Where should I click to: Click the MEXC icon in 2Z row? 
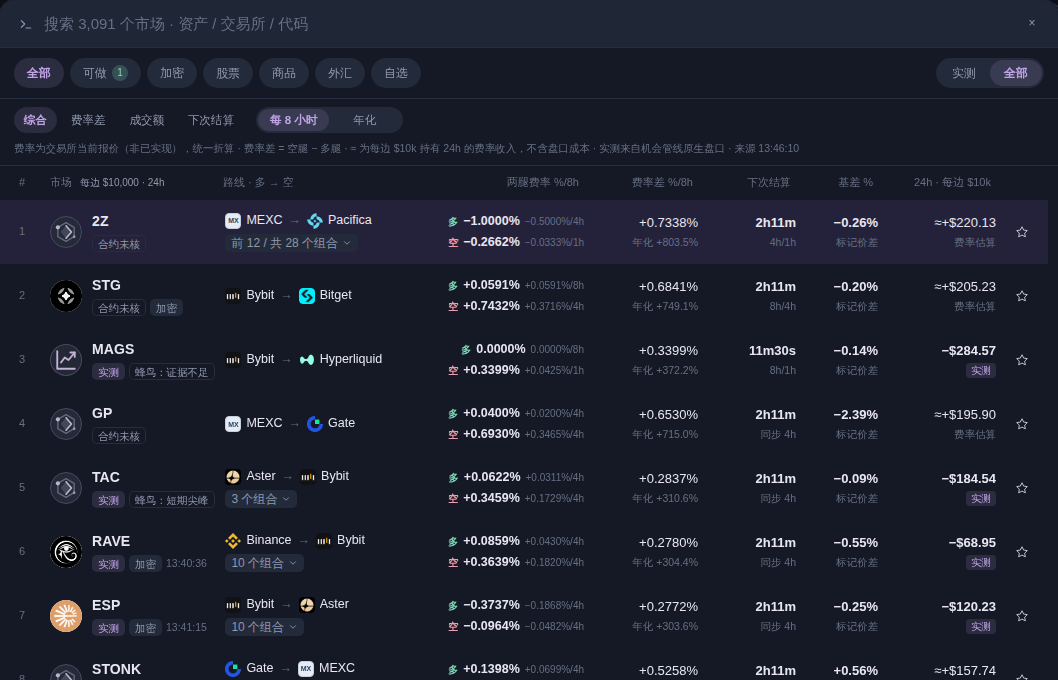coord(233,221)
